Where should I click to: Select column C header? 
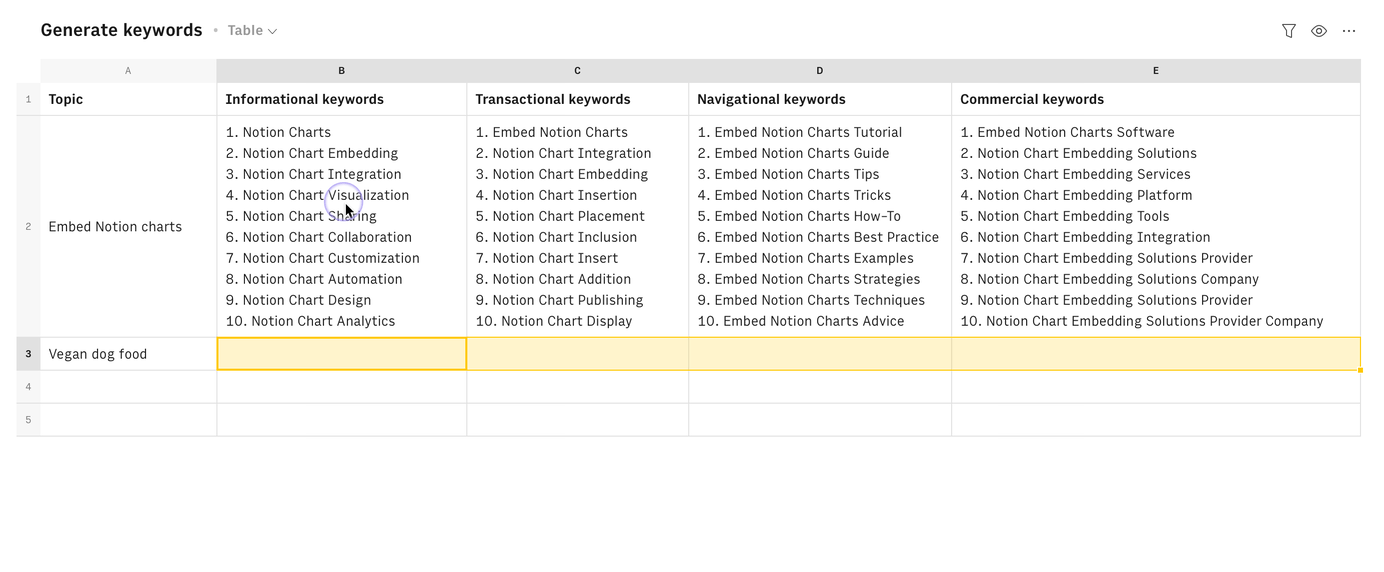point(578,71)
